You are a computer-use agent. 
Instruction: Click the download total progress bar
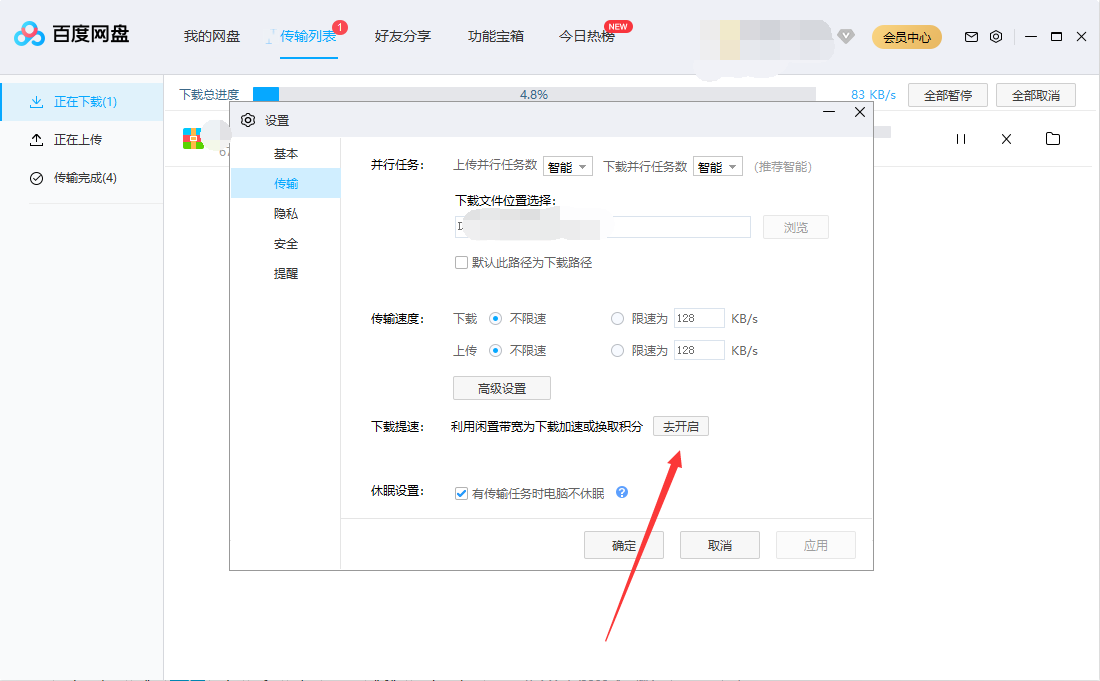point(534,95)
